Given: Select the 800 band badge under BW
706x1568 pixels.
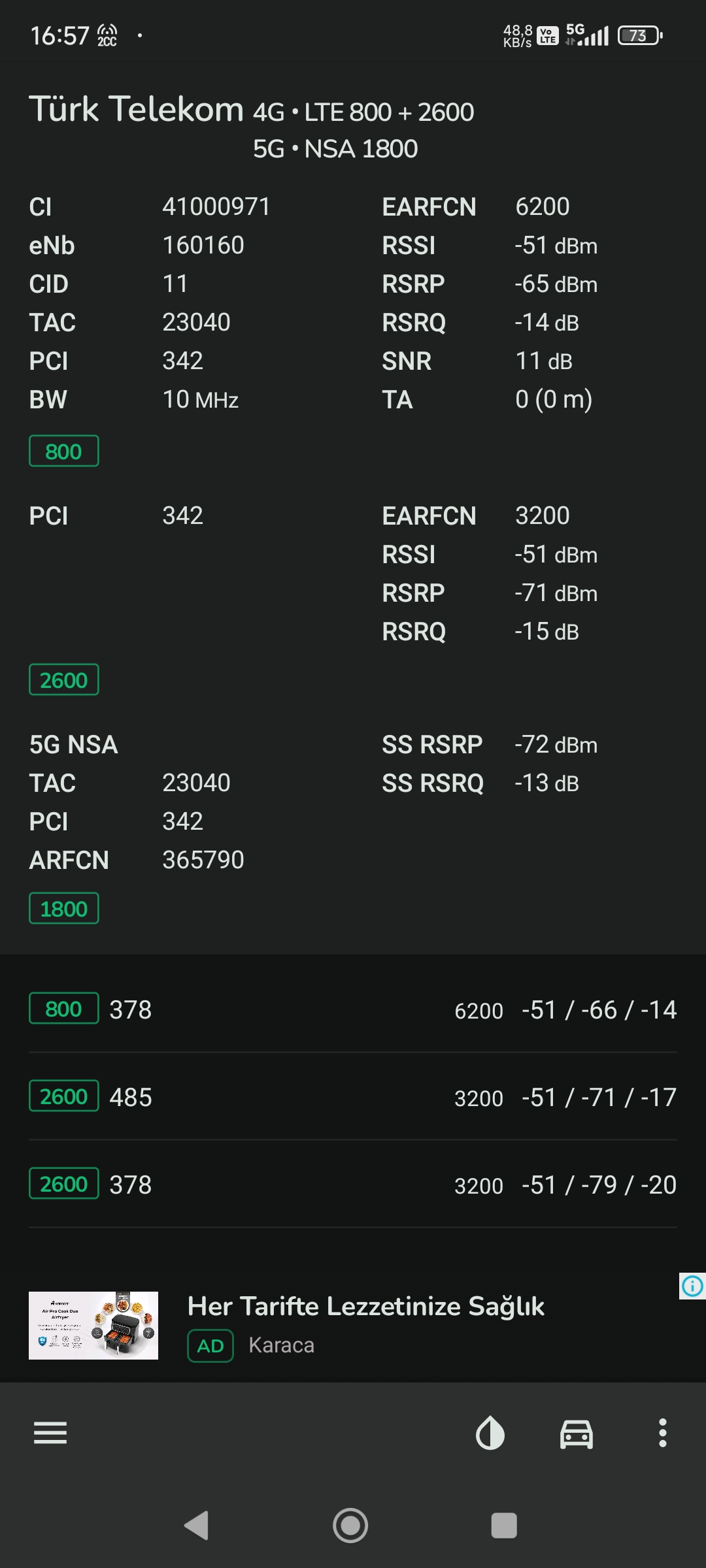Looking at the screenshot, I should [x=64, y=451].
